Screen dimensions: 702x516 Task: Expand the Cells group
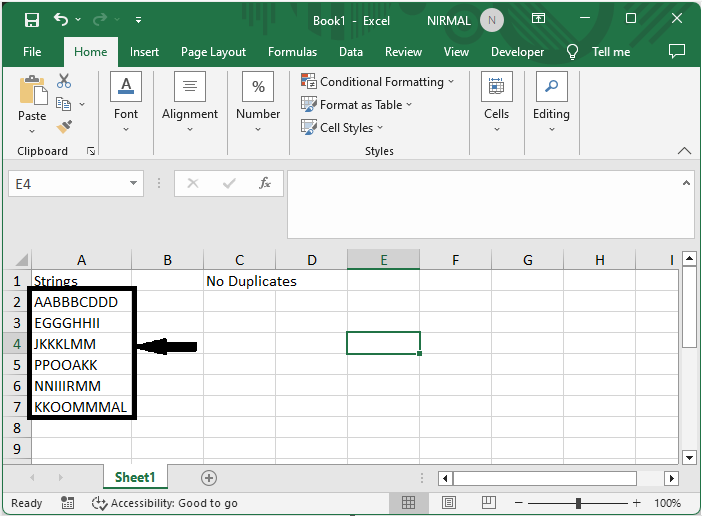[x=497, y=102]
